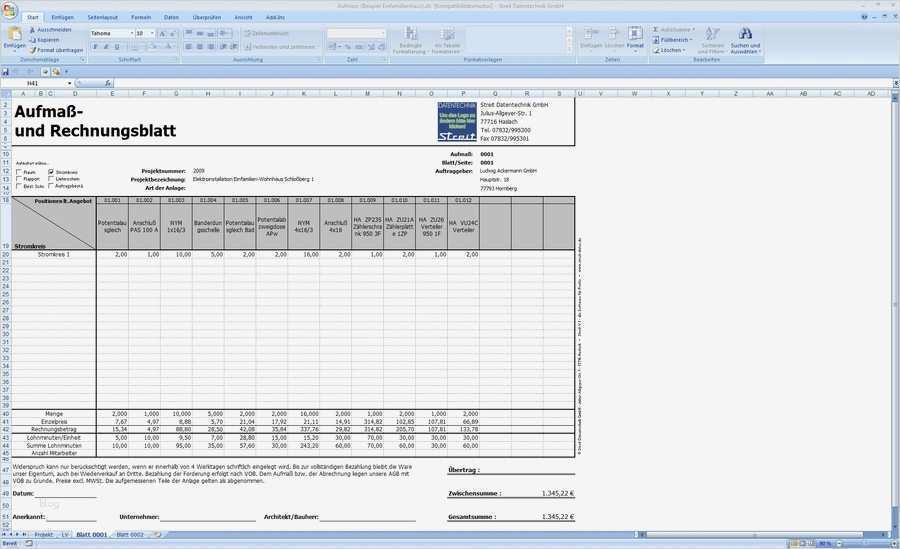Screen dimensions: 900x549
Task: Uncheck the Stromkreis checkbox
Action: pos(51,172)
